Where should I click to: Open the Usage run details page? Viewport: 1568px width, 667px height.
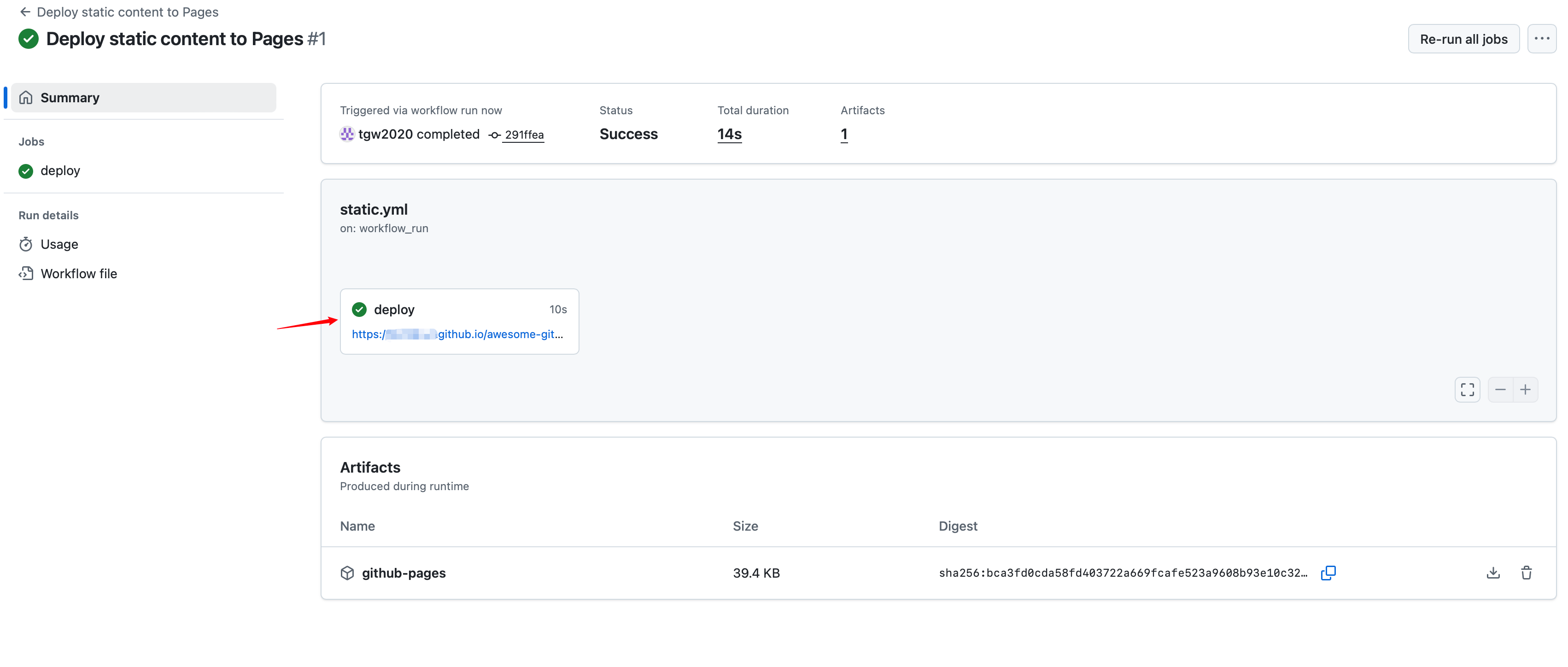point(59,244)
